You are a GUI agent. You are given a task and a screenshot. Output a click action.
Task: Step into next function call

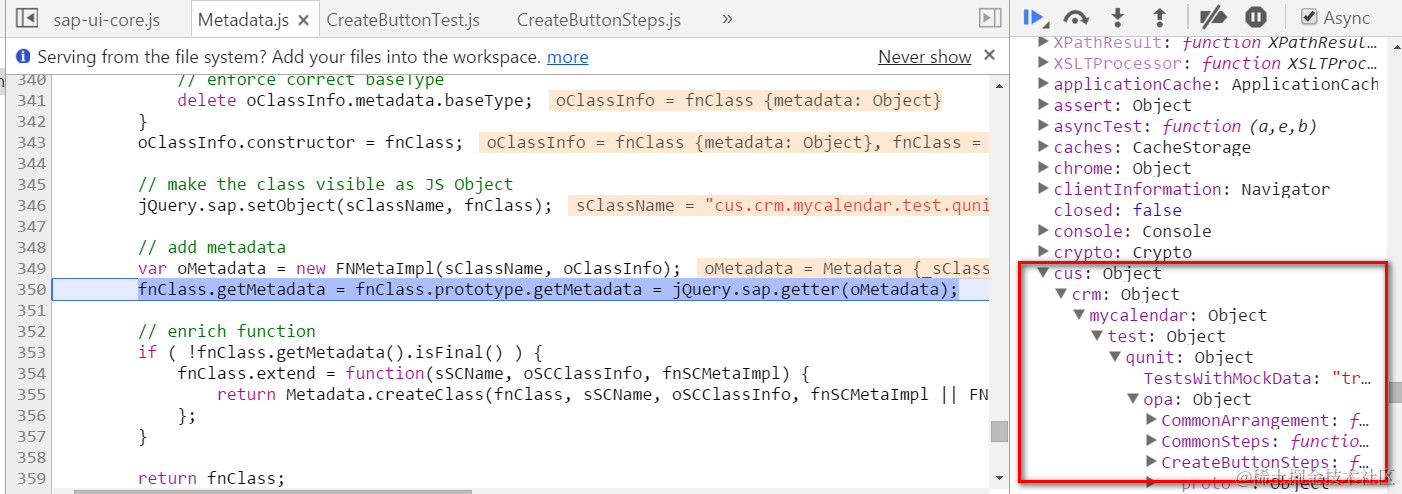[1119, 18]
